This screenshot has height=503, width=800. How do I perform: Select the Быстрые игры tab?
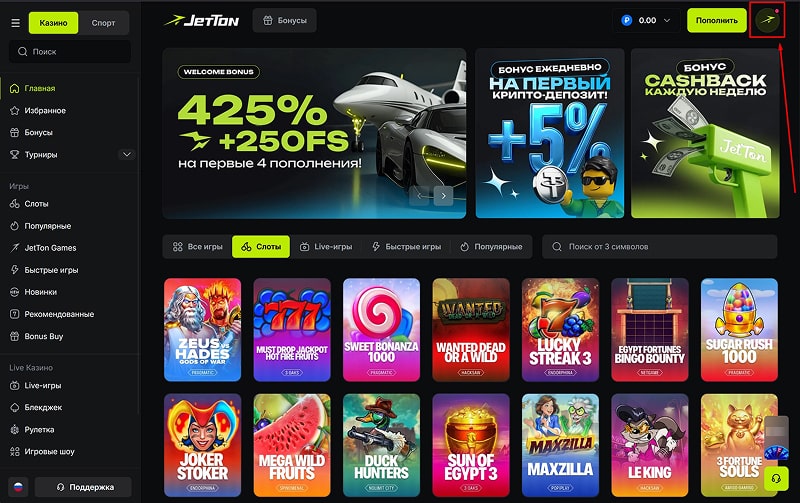pos(407,246)
